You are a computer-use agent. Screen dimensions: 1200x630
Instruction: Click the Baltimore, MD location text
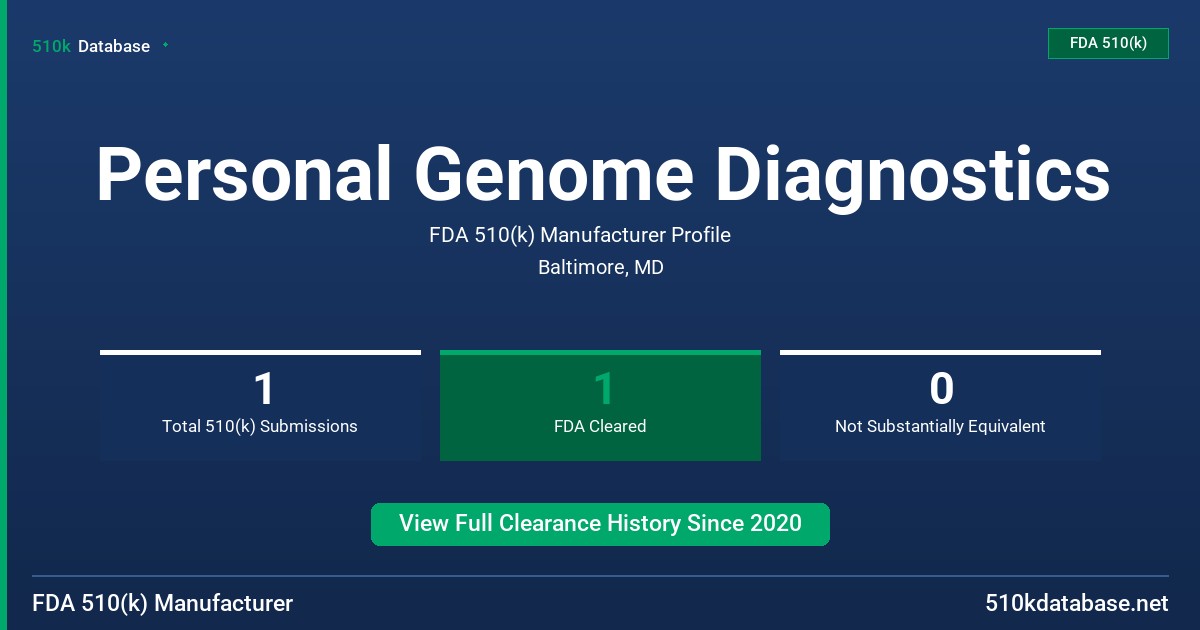pyautogui.click(x=601, y=268)
